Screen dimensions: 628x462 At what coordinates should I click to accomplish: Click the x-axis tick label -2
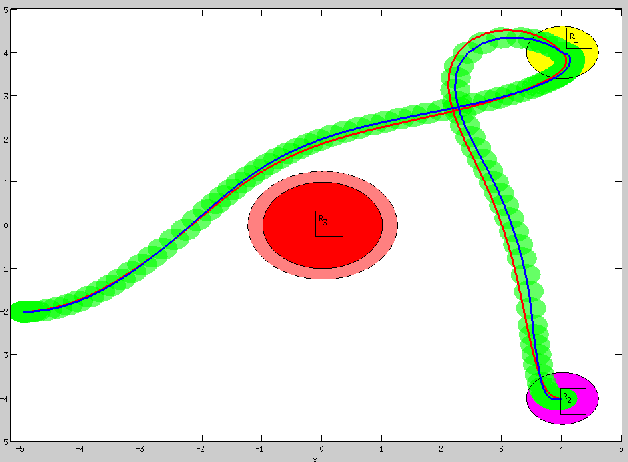(x=201, y=450)
